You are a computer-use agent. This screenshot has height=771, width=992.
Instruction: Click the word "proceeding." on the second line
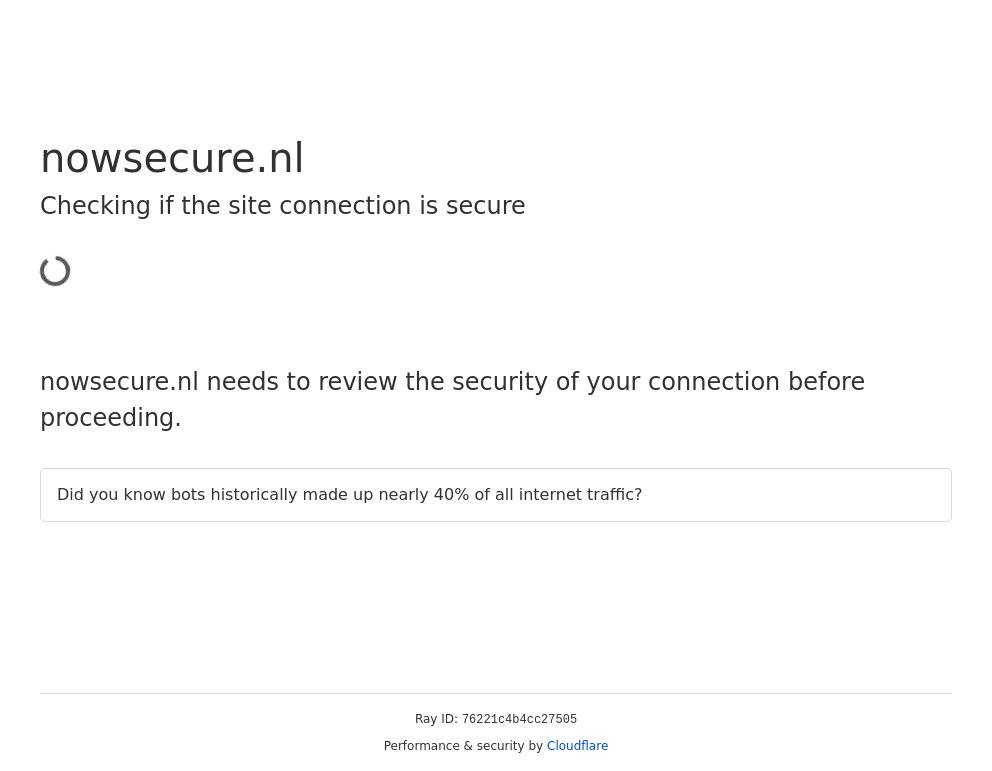tap(111, 418)
